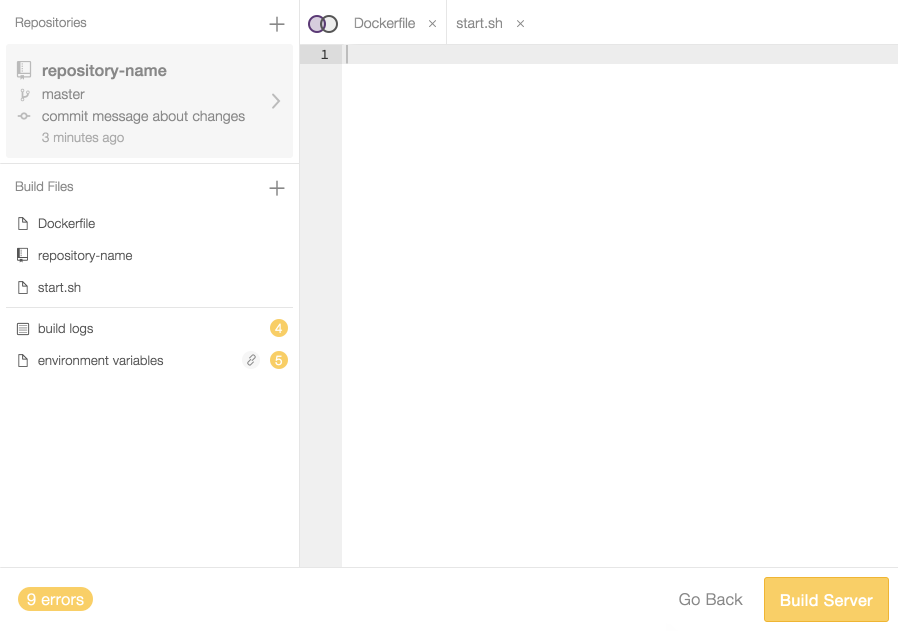Click the commit icon beside commit message
The height and width of the screenshot is (631, 898).
24,117
